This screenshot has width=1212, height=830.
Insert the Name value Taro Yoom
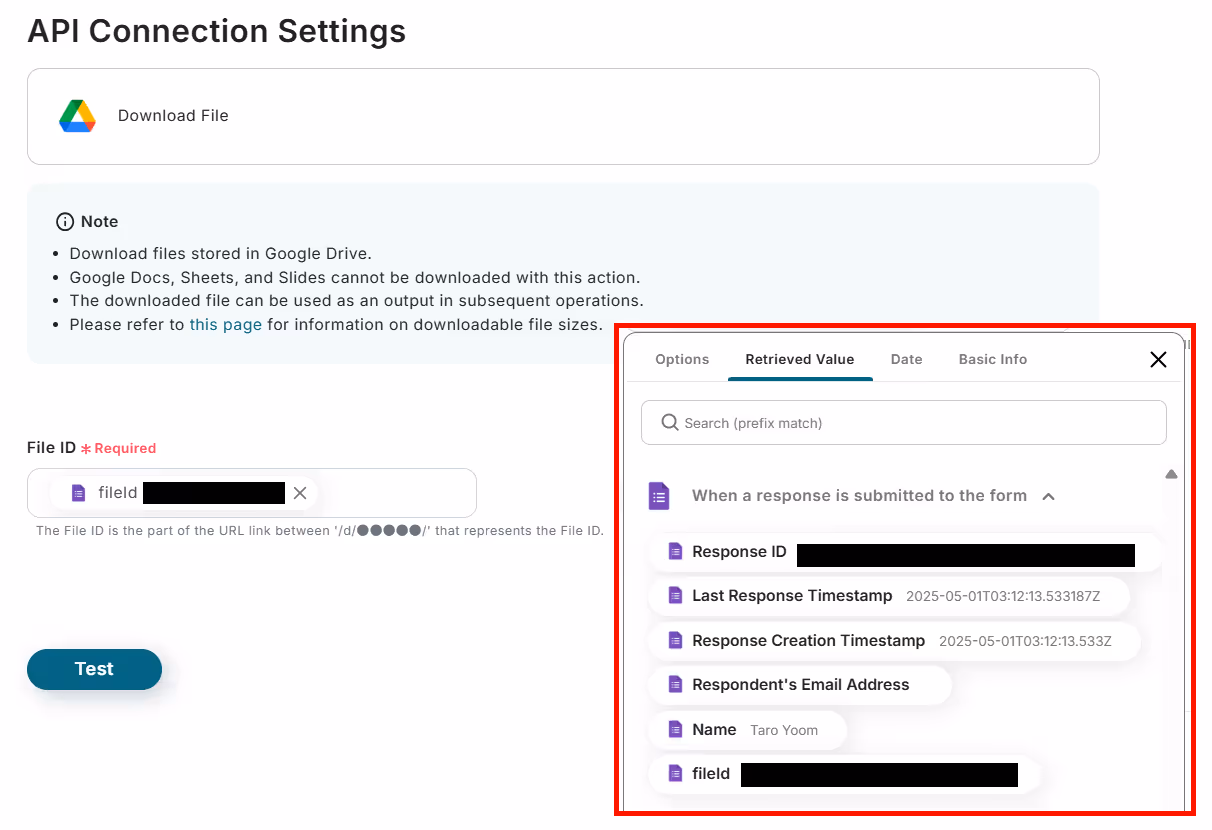[747, 730]
